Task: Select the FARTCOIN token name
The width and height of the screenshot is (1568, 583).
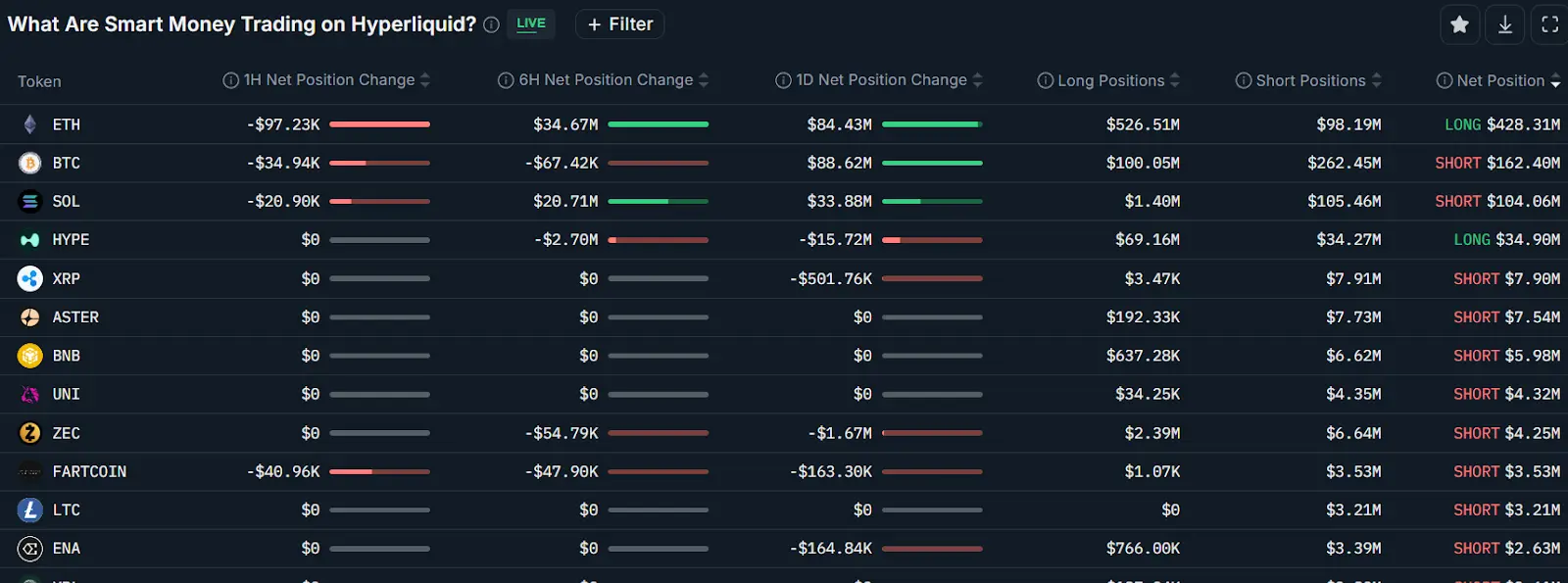Action: point(89,471)
